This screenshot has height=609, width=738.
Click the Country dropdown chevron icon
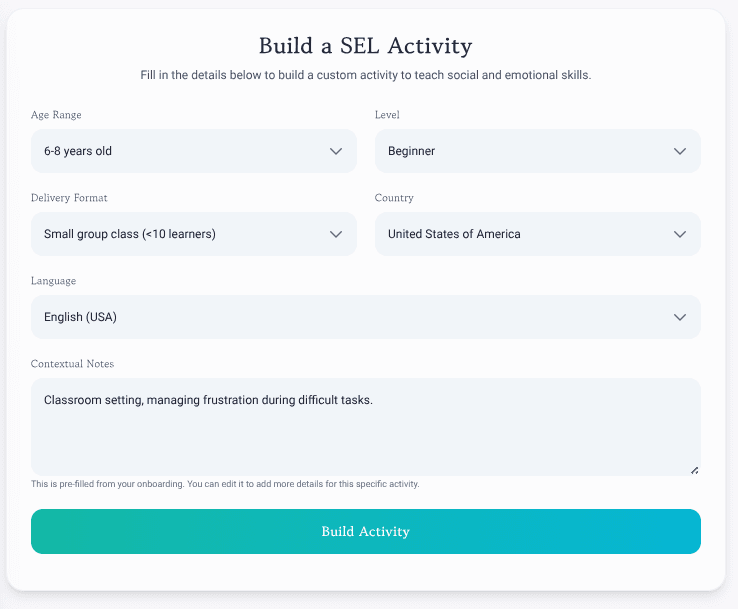[680, 234]
